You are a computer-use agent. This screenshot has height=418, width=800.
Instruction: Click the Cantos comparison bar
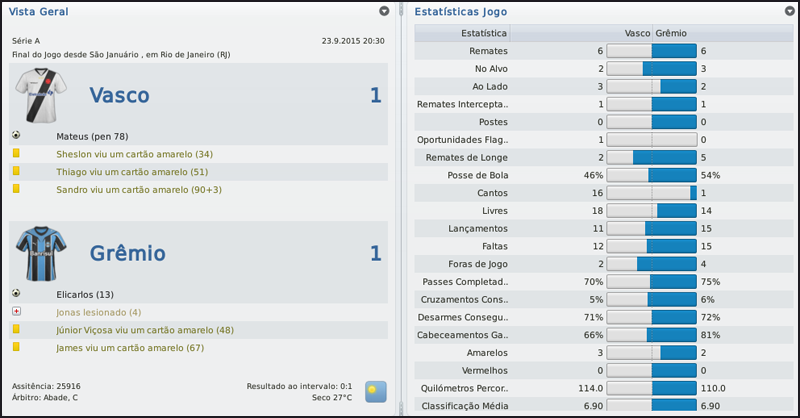pyautogui.click(x=651, y=193)
